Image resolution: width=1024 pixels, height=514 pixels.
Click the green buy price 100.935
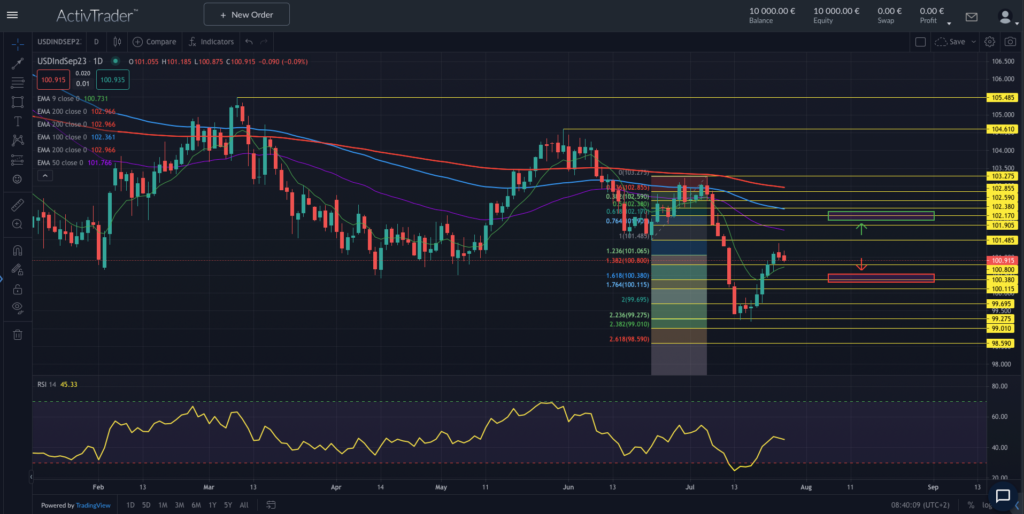(113, 80)
